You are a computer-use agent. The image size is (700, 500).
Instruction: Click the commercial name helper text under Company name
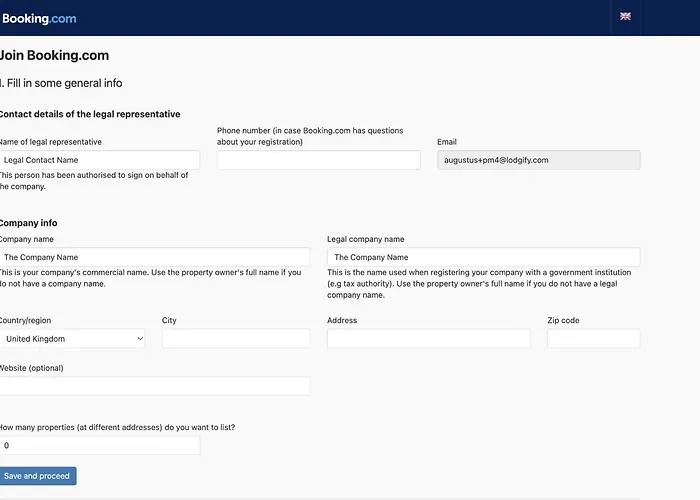[150, 278]
